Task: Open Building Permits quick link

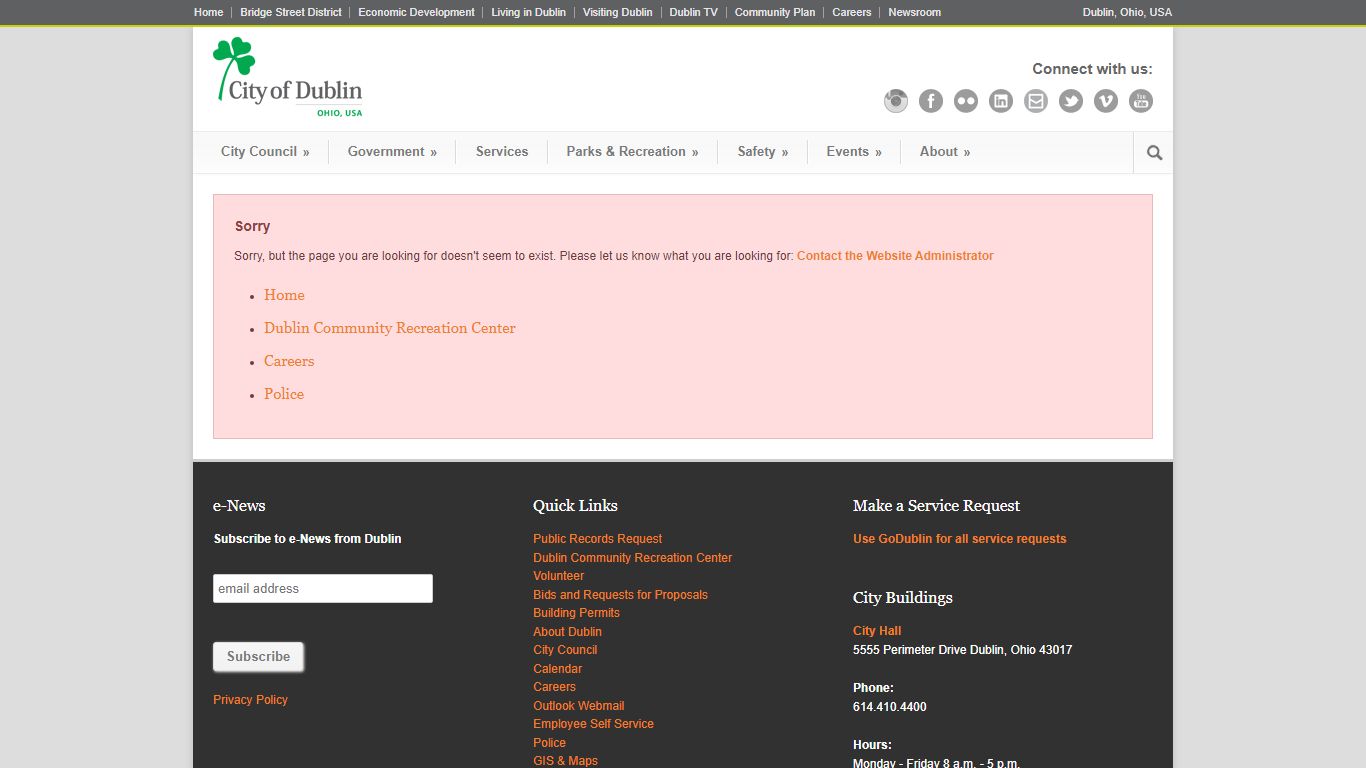Action: [576, 613]
